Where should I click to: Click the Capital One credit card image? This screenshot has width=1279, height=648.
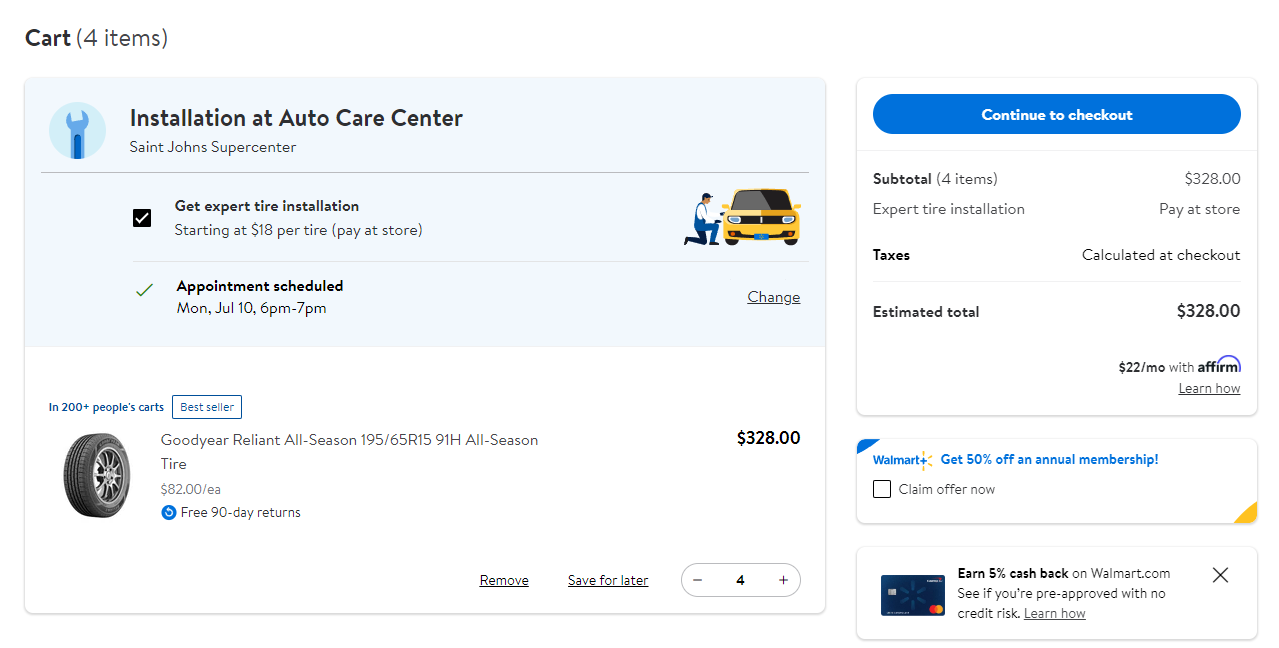(911, 595)
